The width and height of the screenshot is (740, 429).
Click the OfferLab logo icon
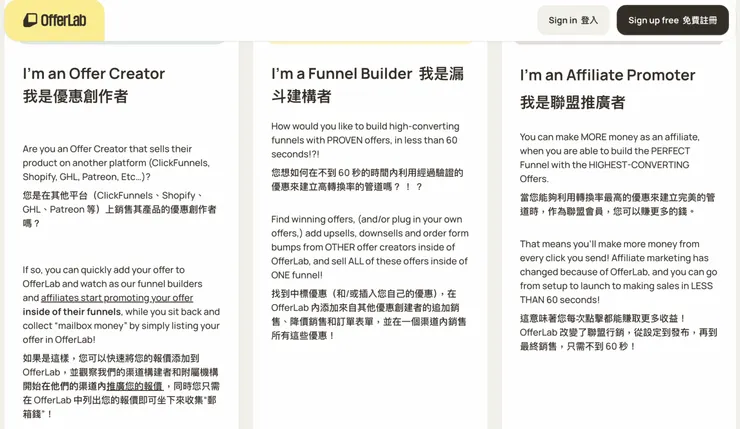tap(30, 20)
